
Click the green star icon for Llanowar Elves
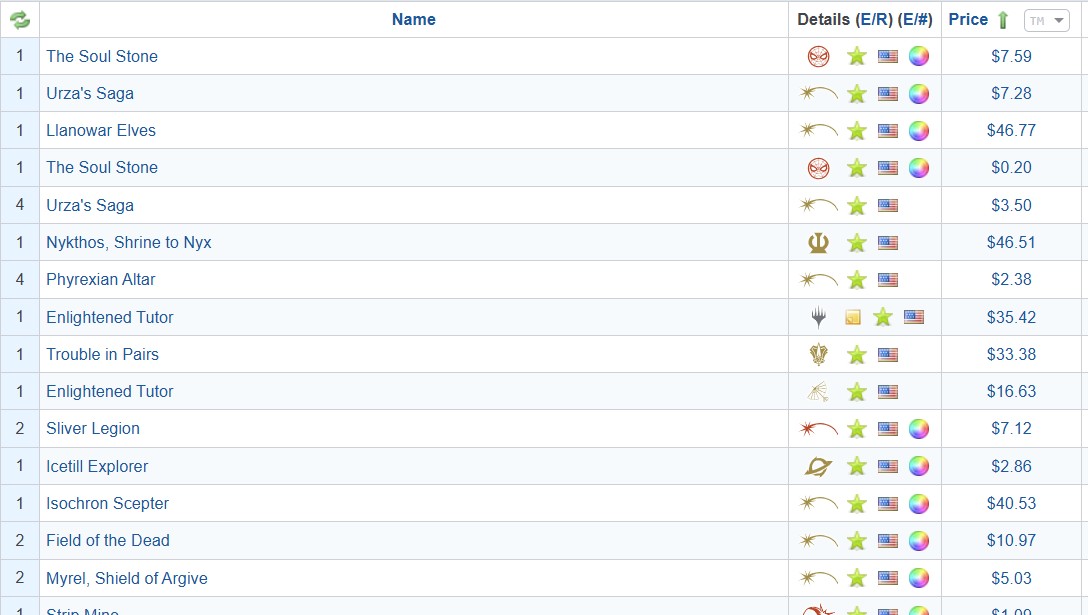(856, 131)
